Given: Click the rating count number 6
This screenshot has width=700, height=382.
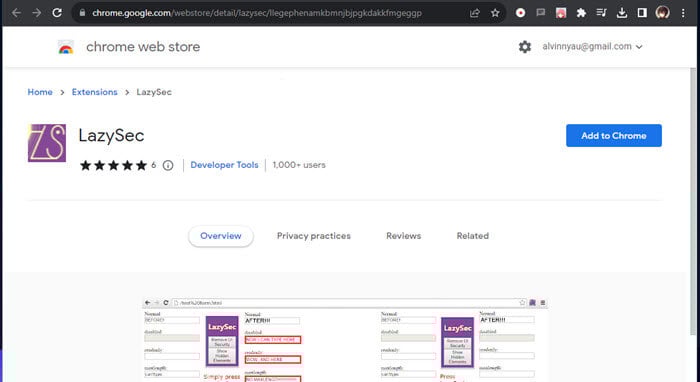Looking at the screenshot, I should tap(154, 165).
